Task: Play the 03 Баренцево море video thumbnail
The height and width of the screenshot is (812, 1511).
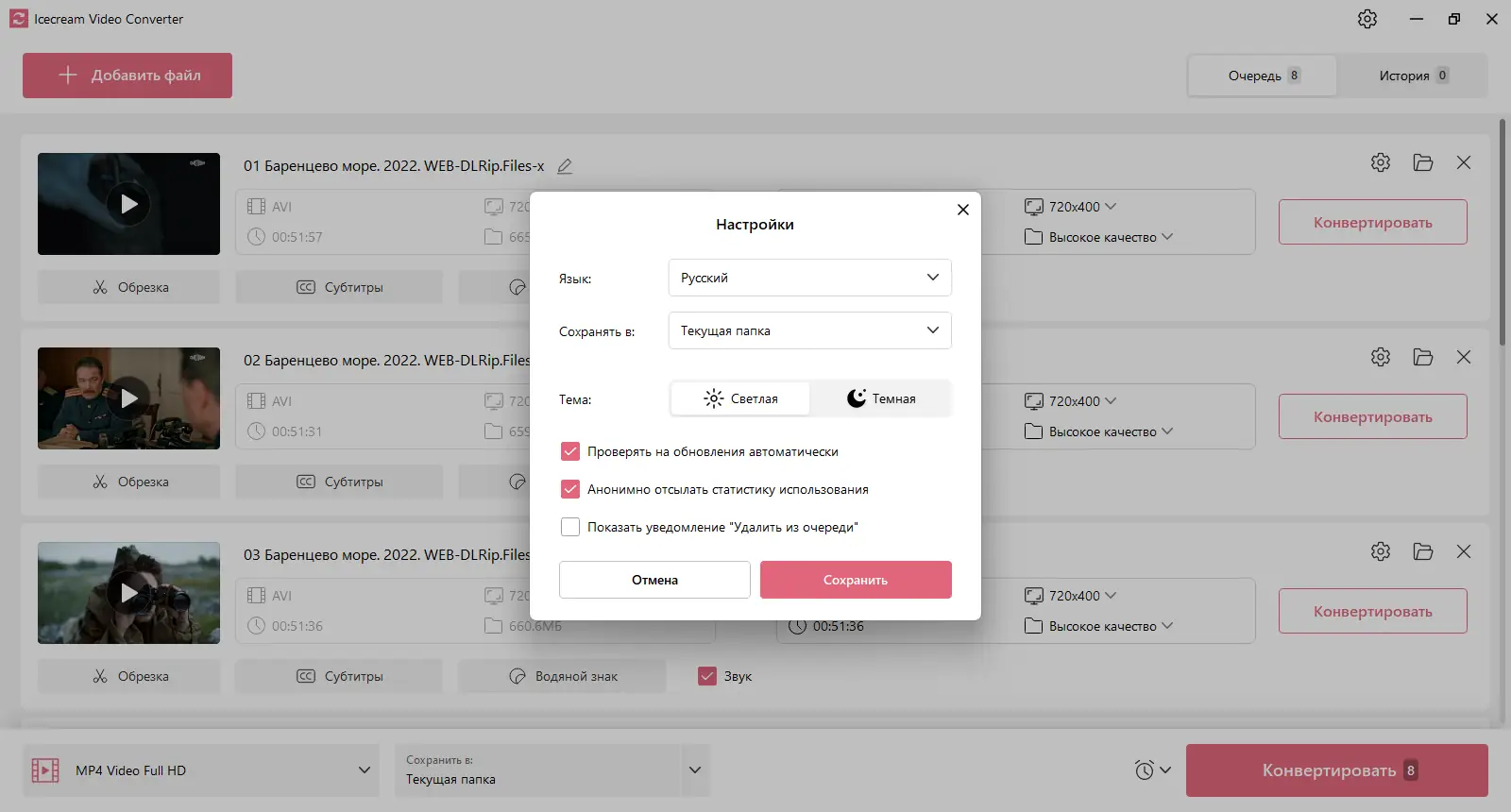Action: point(128,593)
